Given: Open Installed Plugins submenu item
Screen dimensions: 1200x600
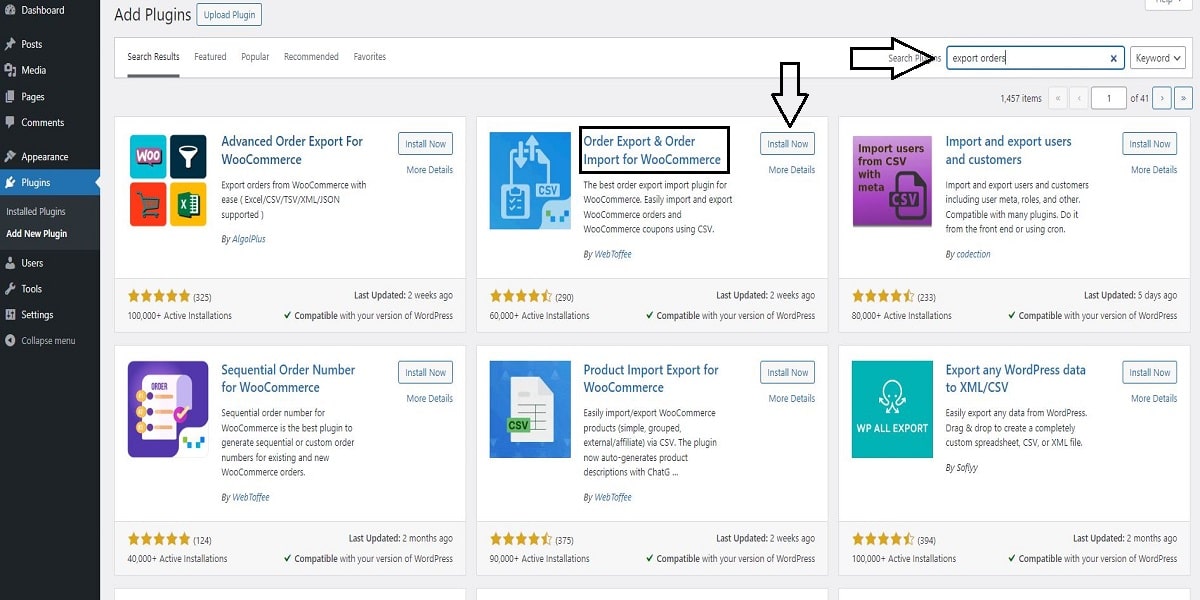Looking at the screenshot, I should point(36,212).
